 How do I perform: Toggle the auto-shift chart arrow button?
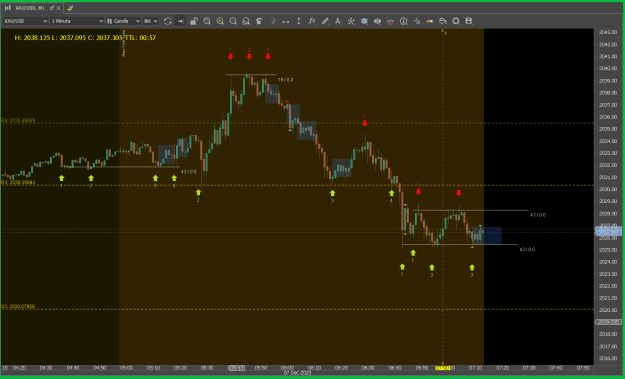pyautogui.click(x=181, y=21)
